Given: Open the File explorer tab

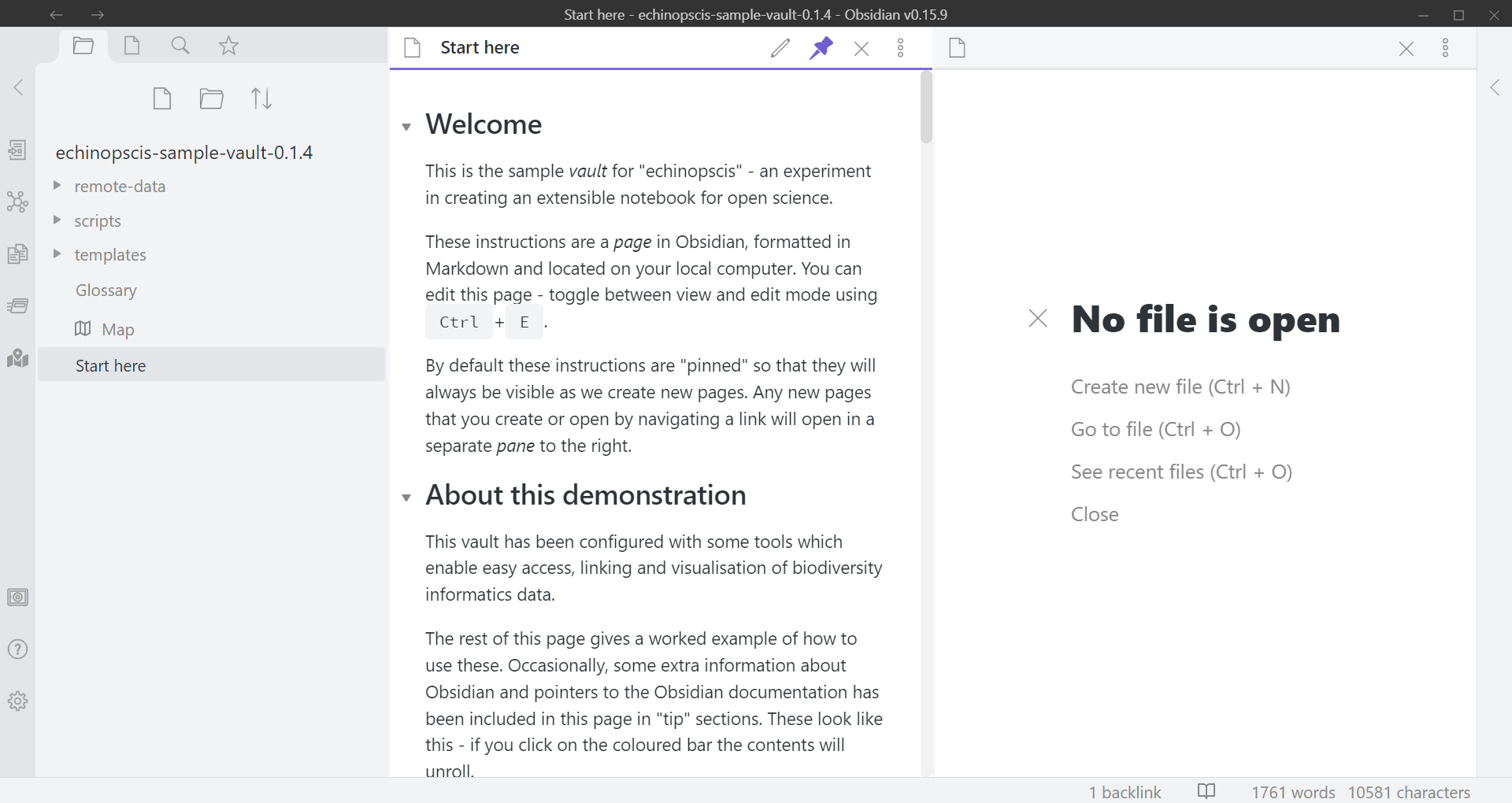Looking at the screenshot, I should tap(83, 46).
